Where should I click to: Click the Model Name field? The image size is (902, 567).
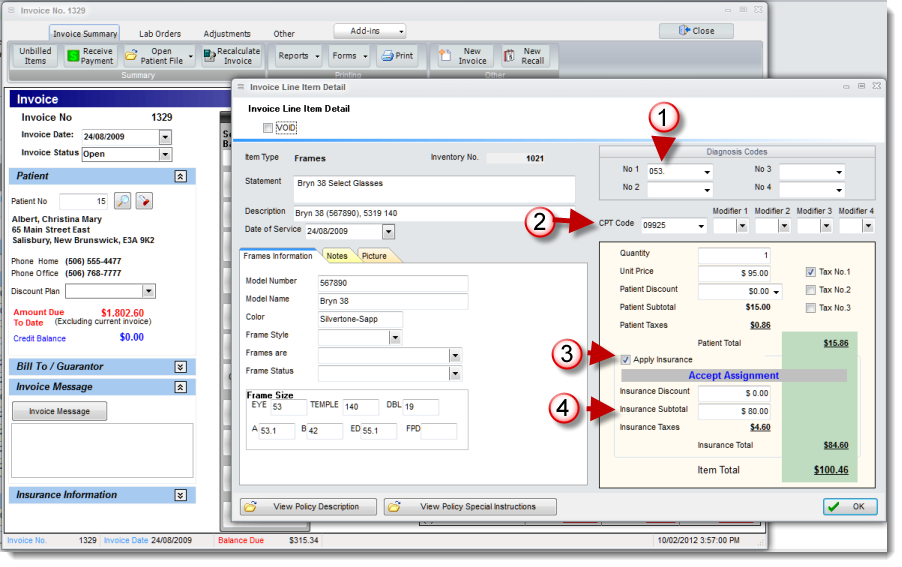click(393, 301)
